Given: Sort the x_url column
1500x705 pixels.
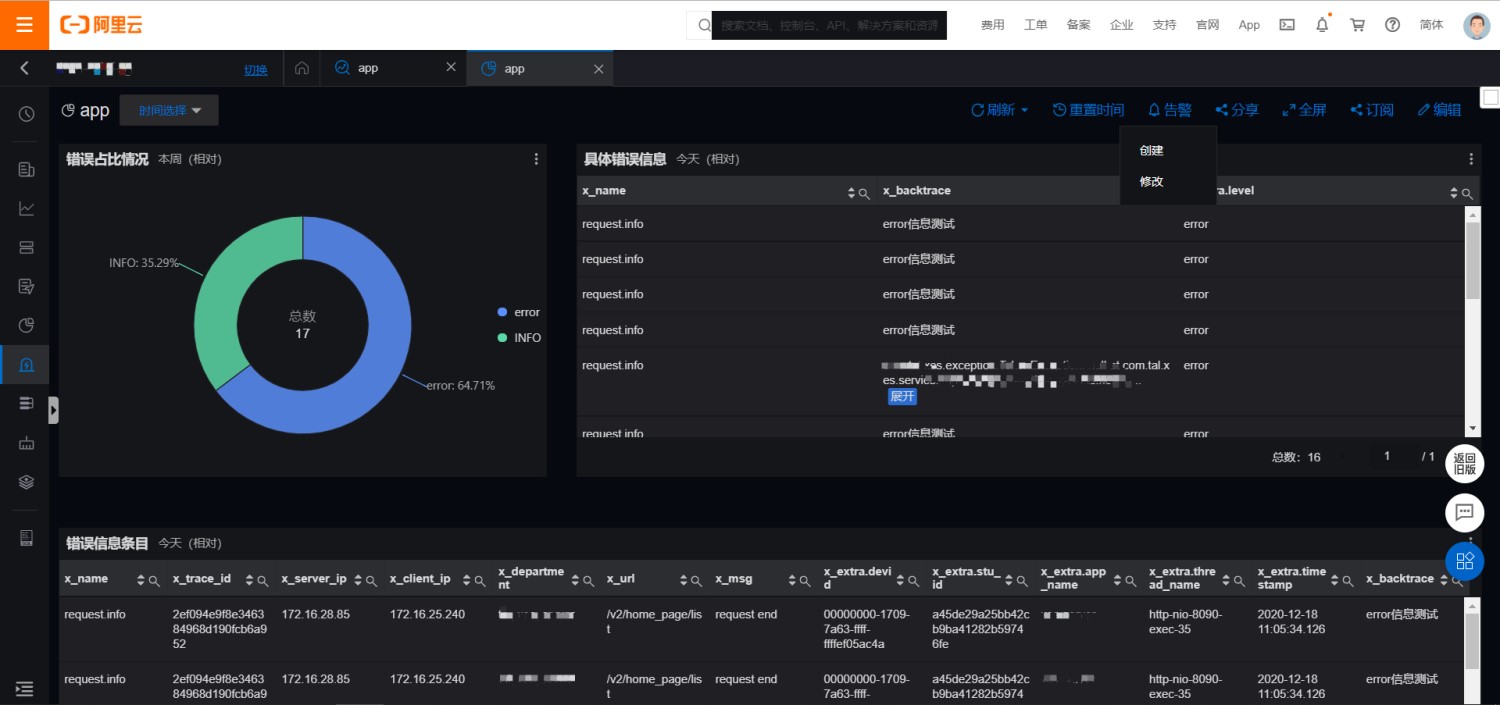Looking at the screenshot, I should [x=684, y=580].
